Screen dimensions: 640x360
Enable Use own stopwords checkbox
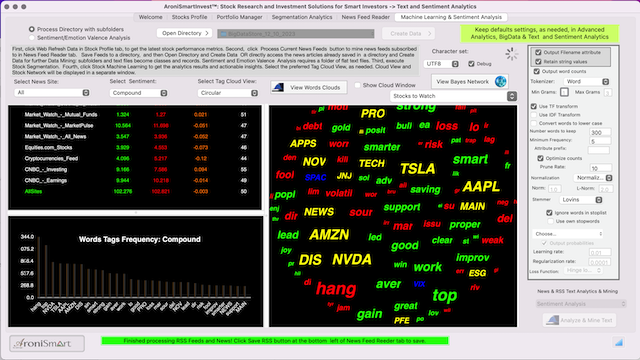[x=551, y=221]
